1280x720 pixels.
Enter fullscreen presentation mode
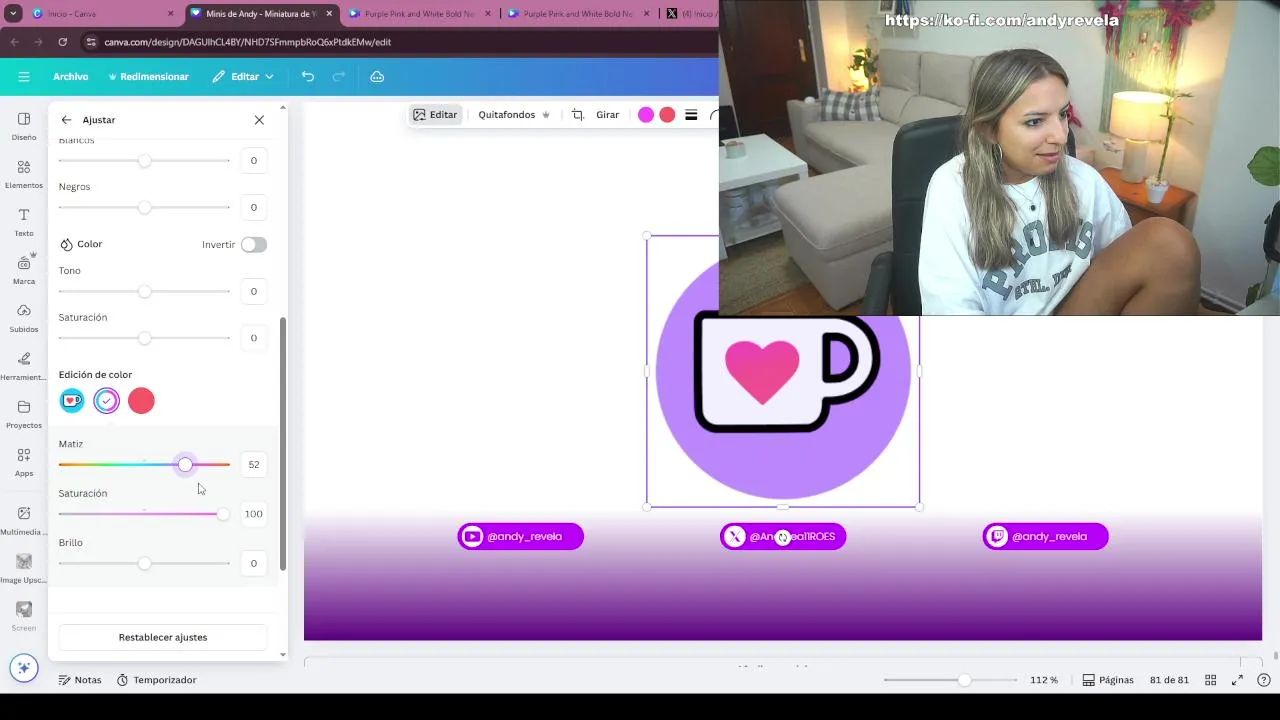click(x=1237, y=680)
